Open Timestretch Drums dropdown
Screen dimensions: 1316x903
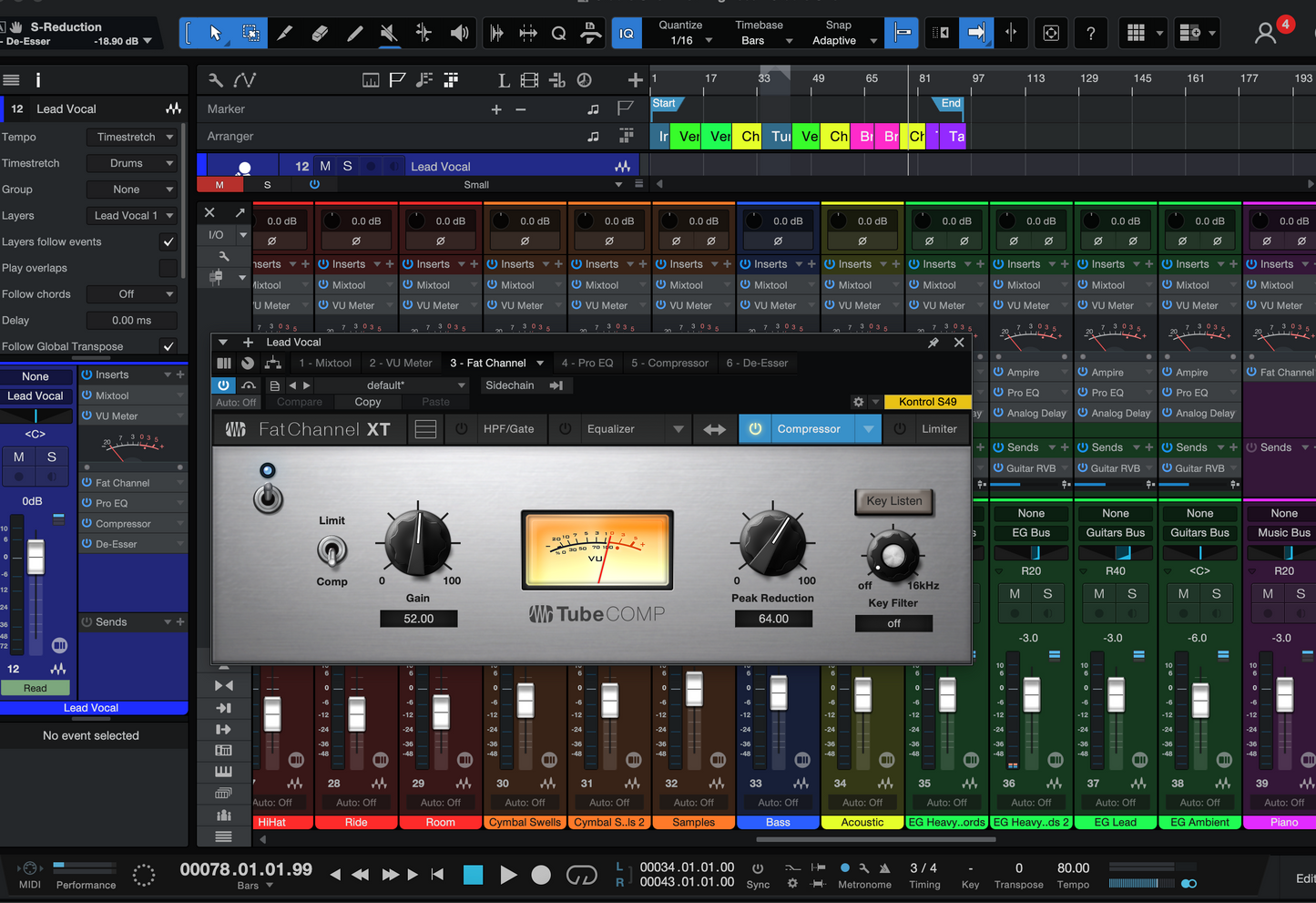click(x=132, y=163)
